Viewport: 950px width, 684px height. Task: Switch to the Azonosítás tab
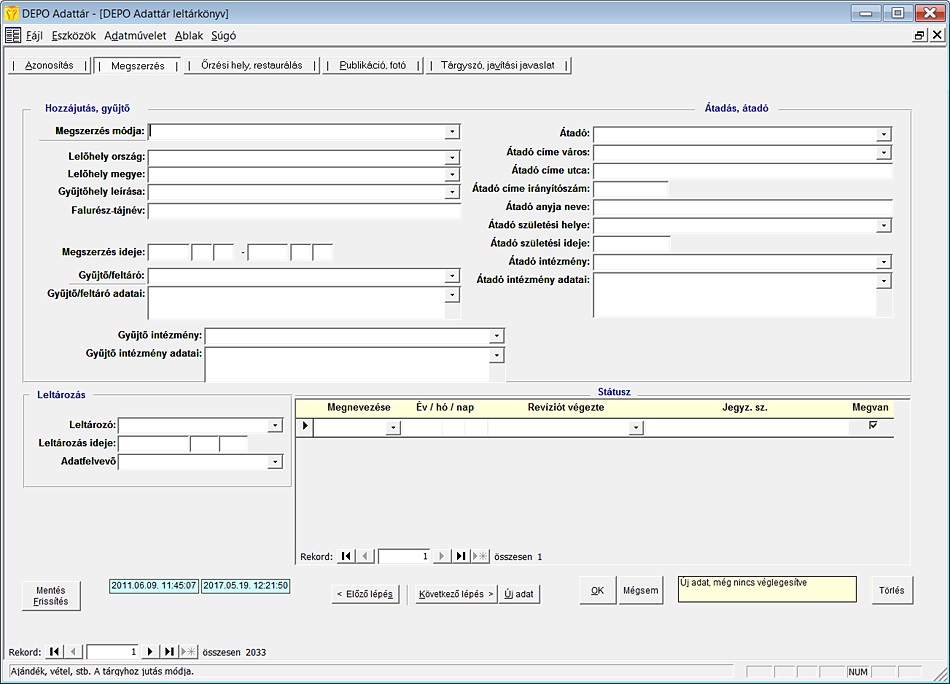(x=49, y=66)
